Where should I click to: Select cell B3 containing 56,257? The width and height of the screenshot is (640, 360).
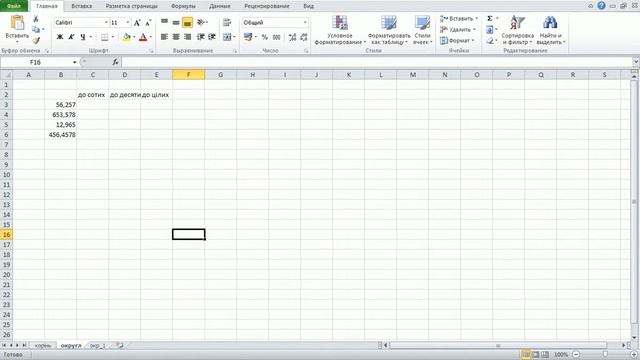61,105
